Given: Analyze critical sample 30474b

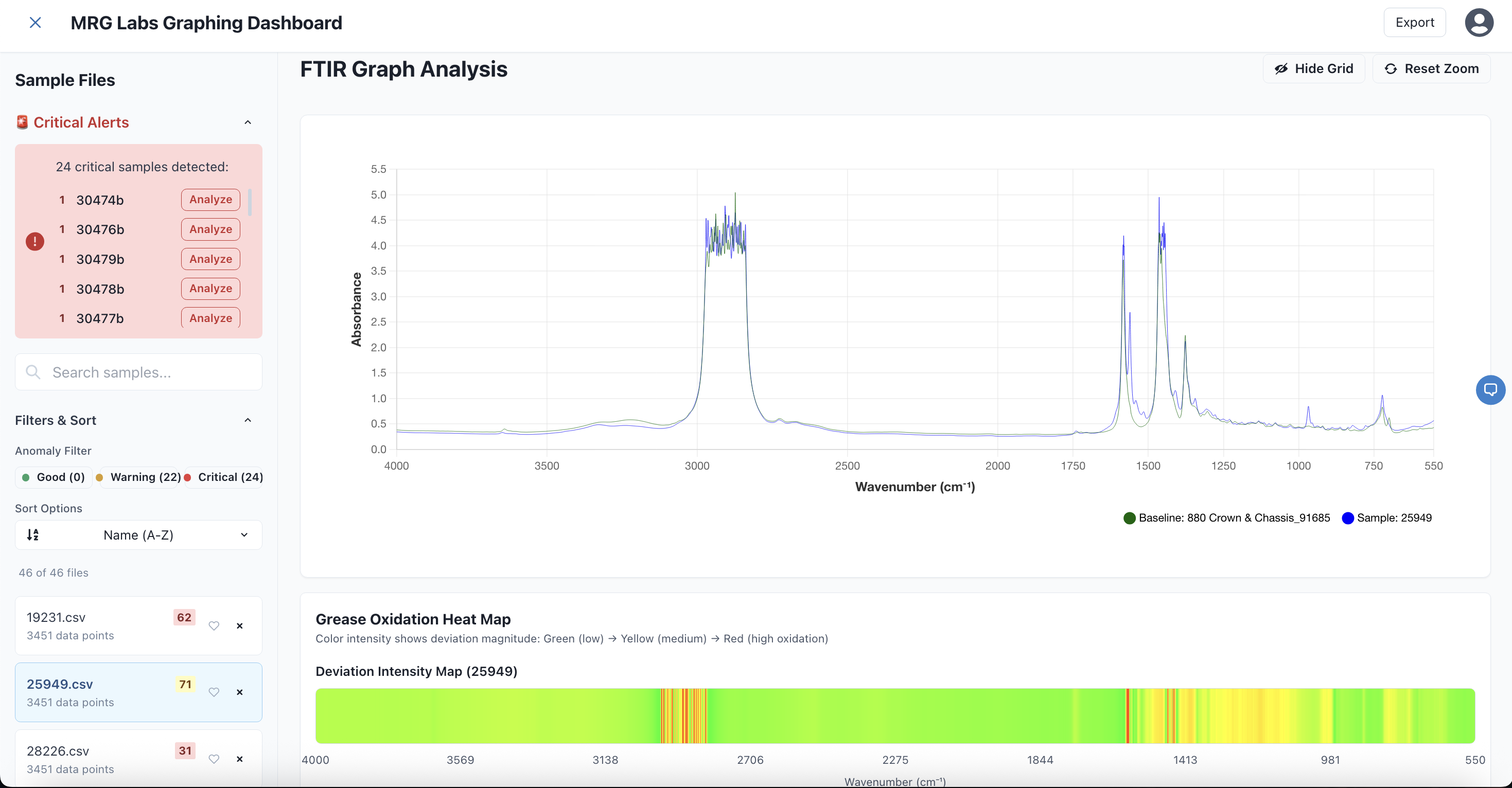Looking at the screenshot, I should coord(210,200).
